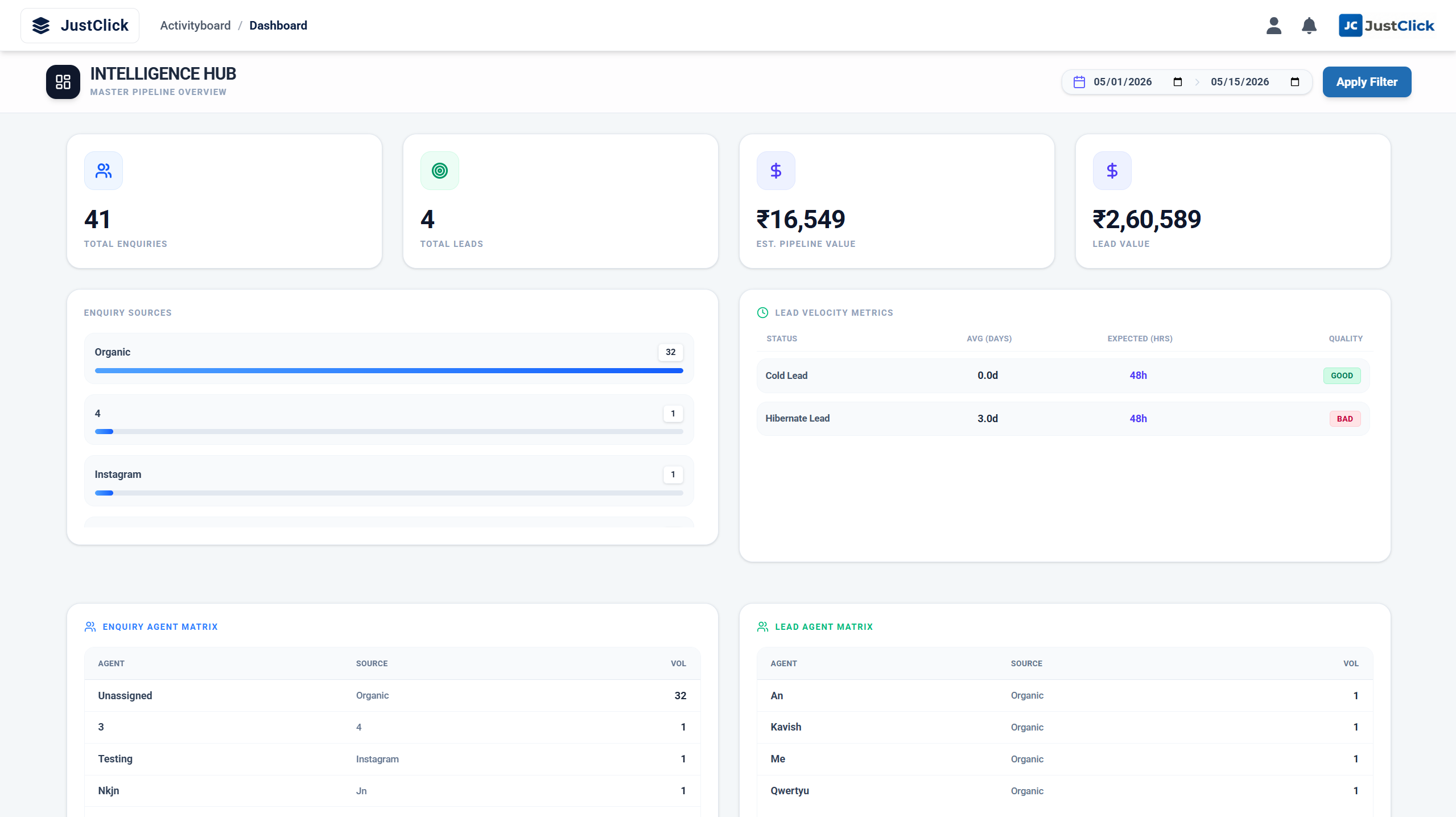Click the JC JustClick brand logo
This screenshot has height=817, width=1456.
tap(1387, 26)
